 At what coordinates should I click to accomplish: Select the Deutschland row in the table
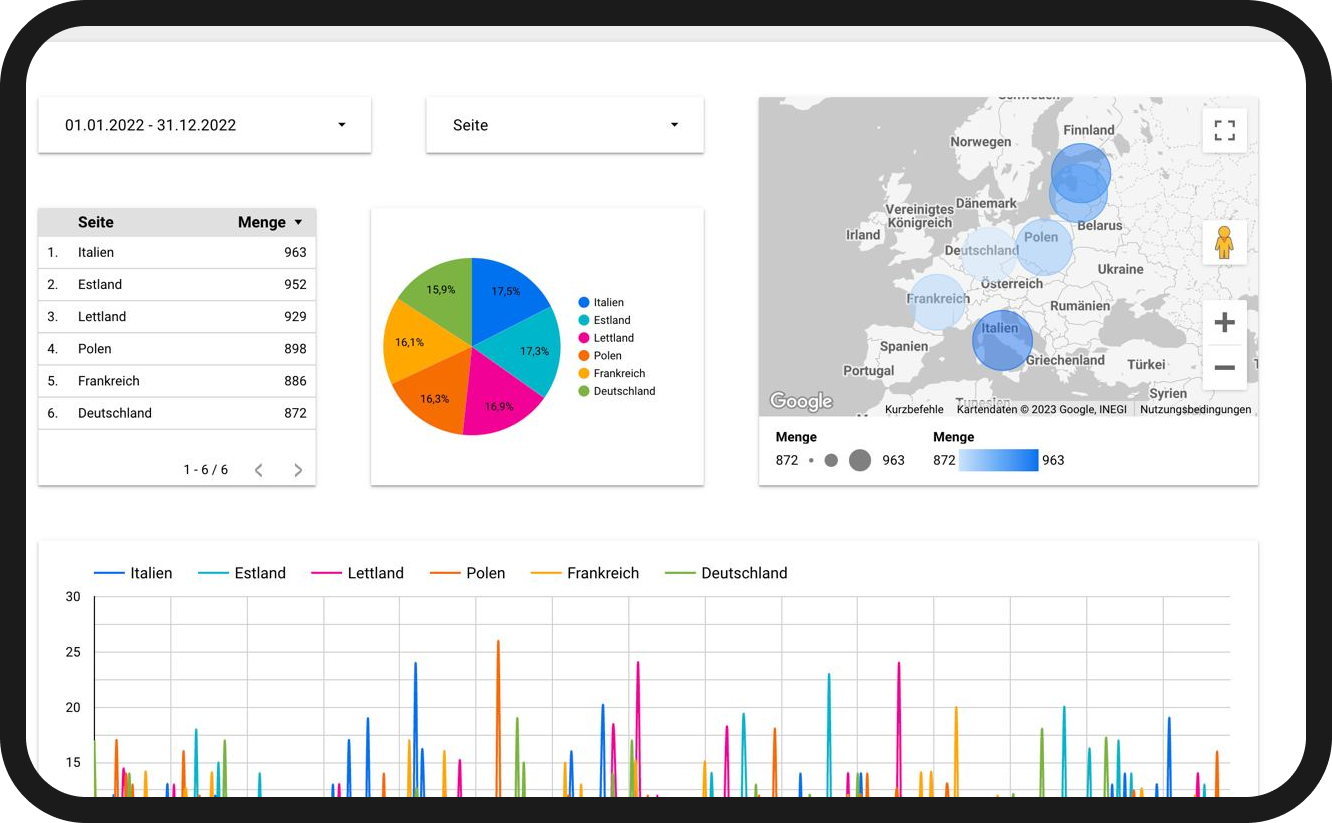177,413
